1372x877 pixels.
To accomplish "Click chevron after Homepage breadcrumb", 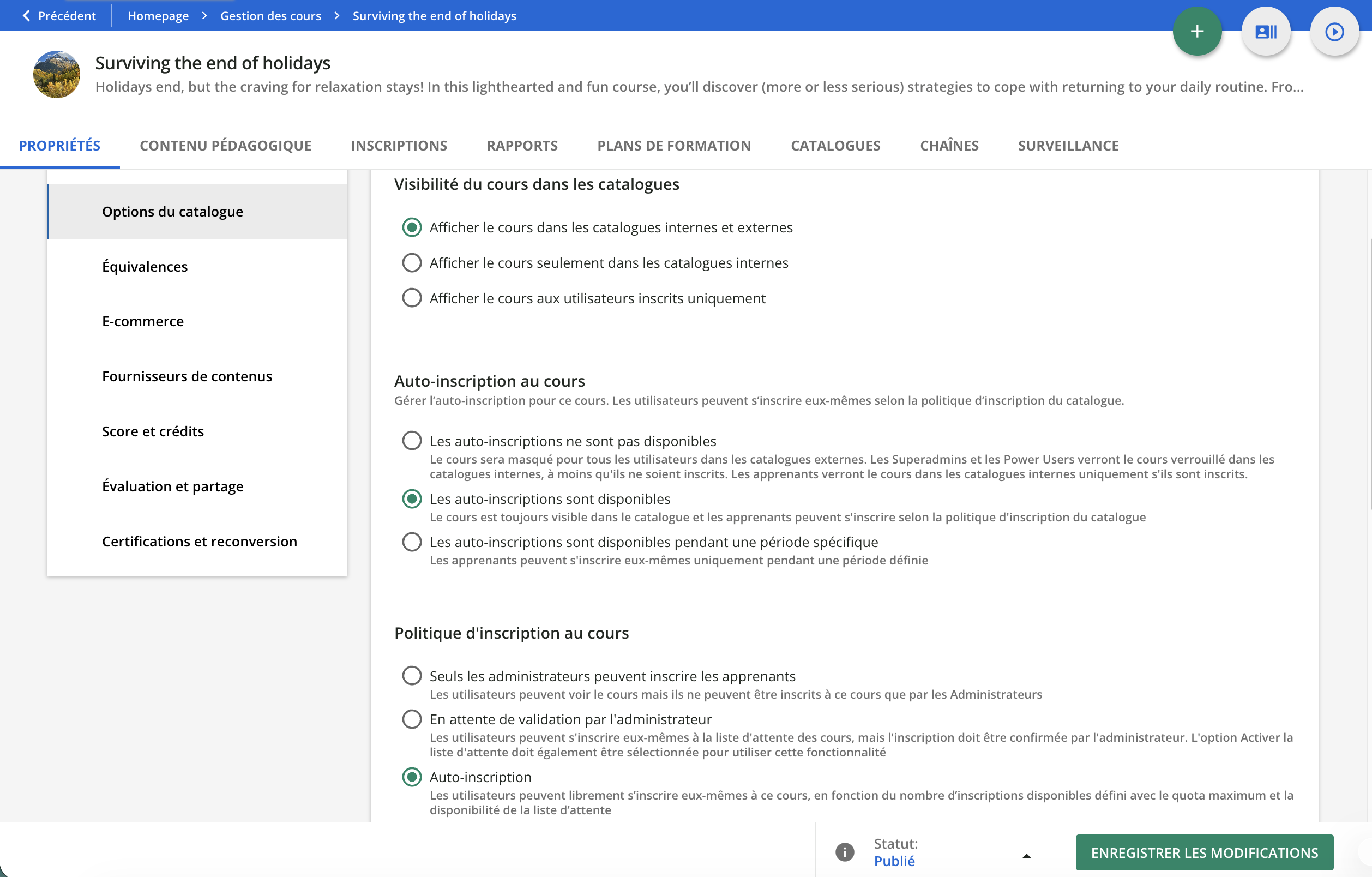I will [x=204, y=16].
